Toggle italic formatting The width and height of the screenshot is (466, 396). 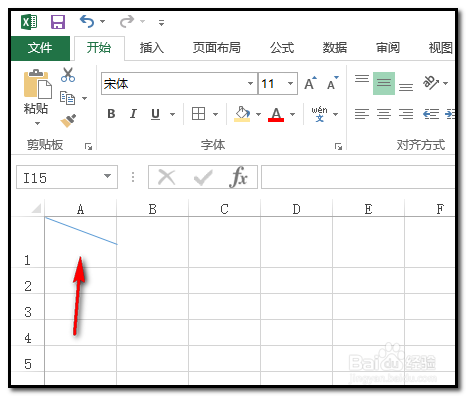tap(133, 114)
